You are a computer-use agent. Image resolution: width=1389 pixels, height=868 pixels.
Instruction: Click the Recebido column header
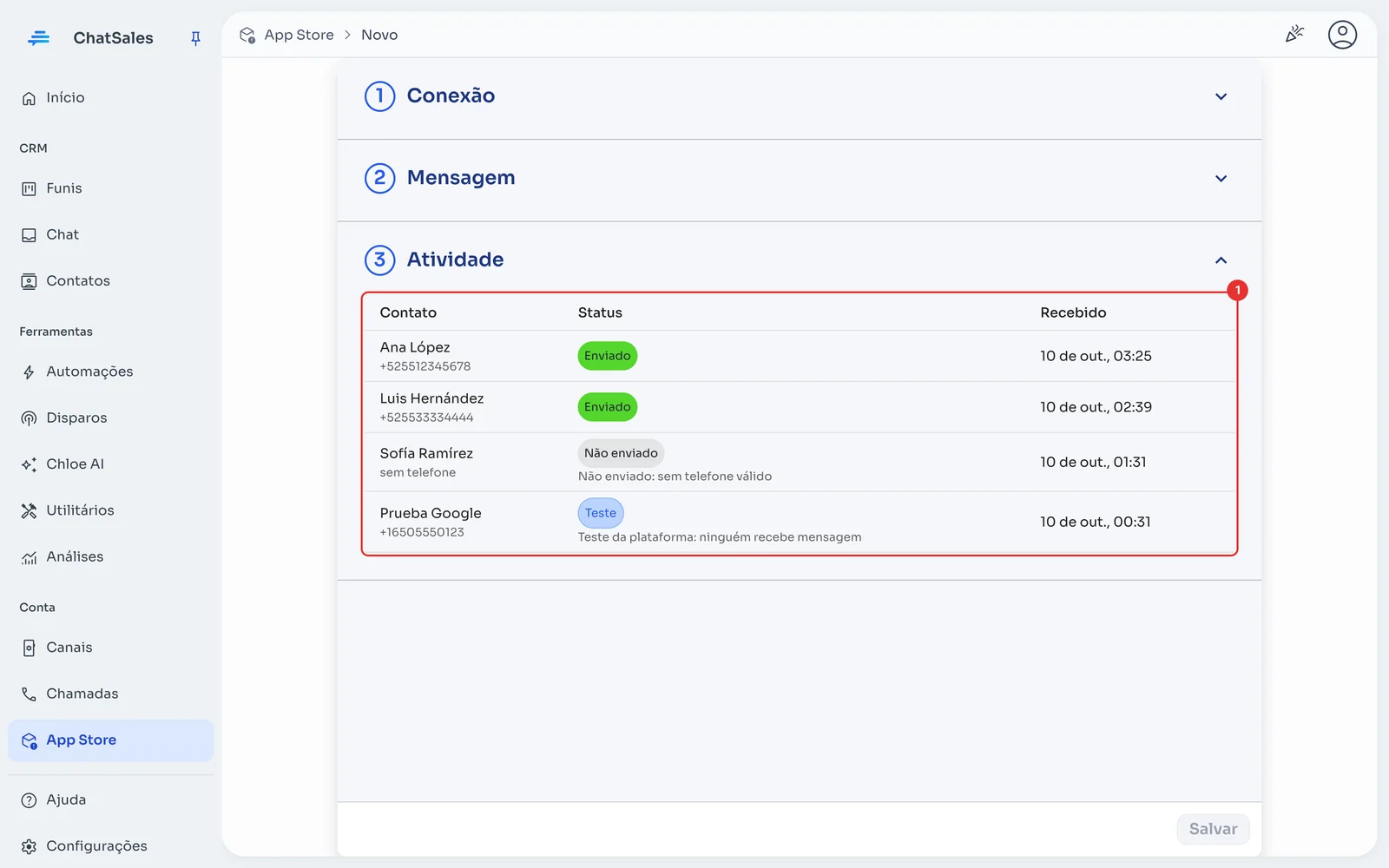point(1073,312)
